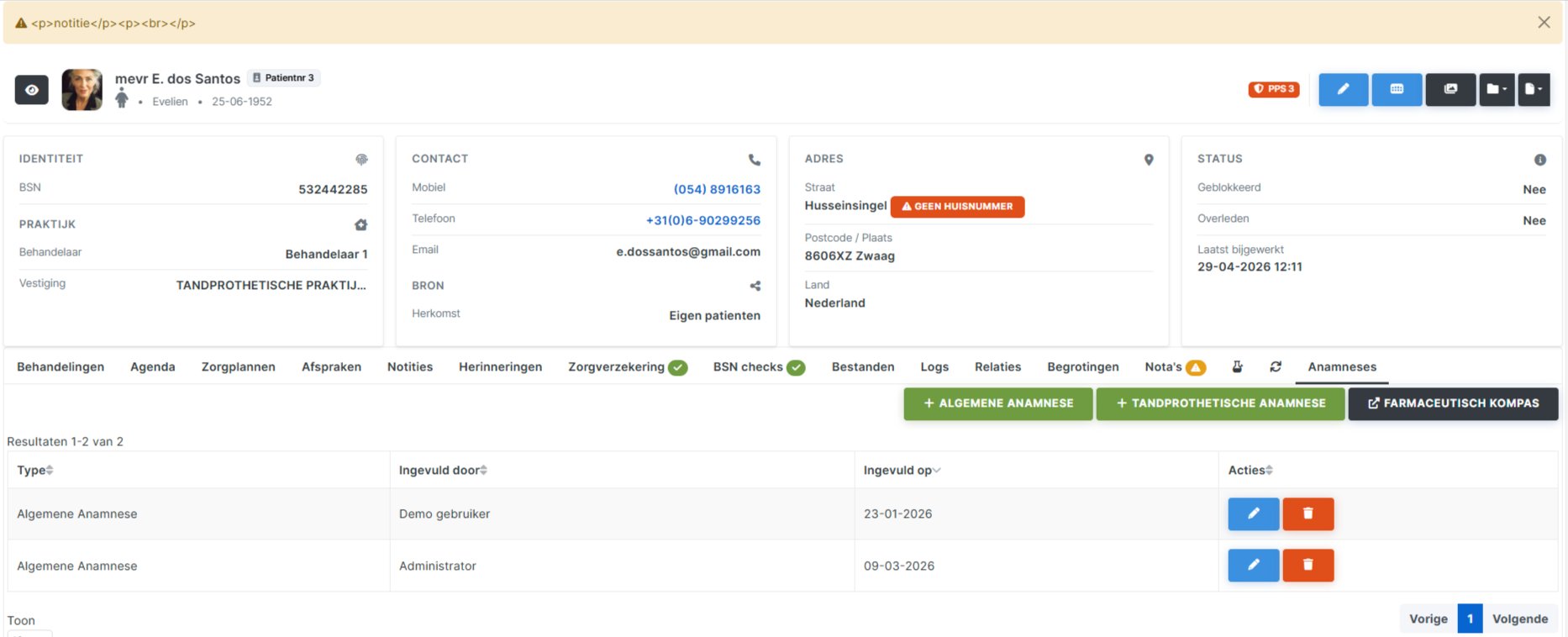
Task: Dismiss the yellow notitie warning banner
Action: click(x=1544, y=23)
